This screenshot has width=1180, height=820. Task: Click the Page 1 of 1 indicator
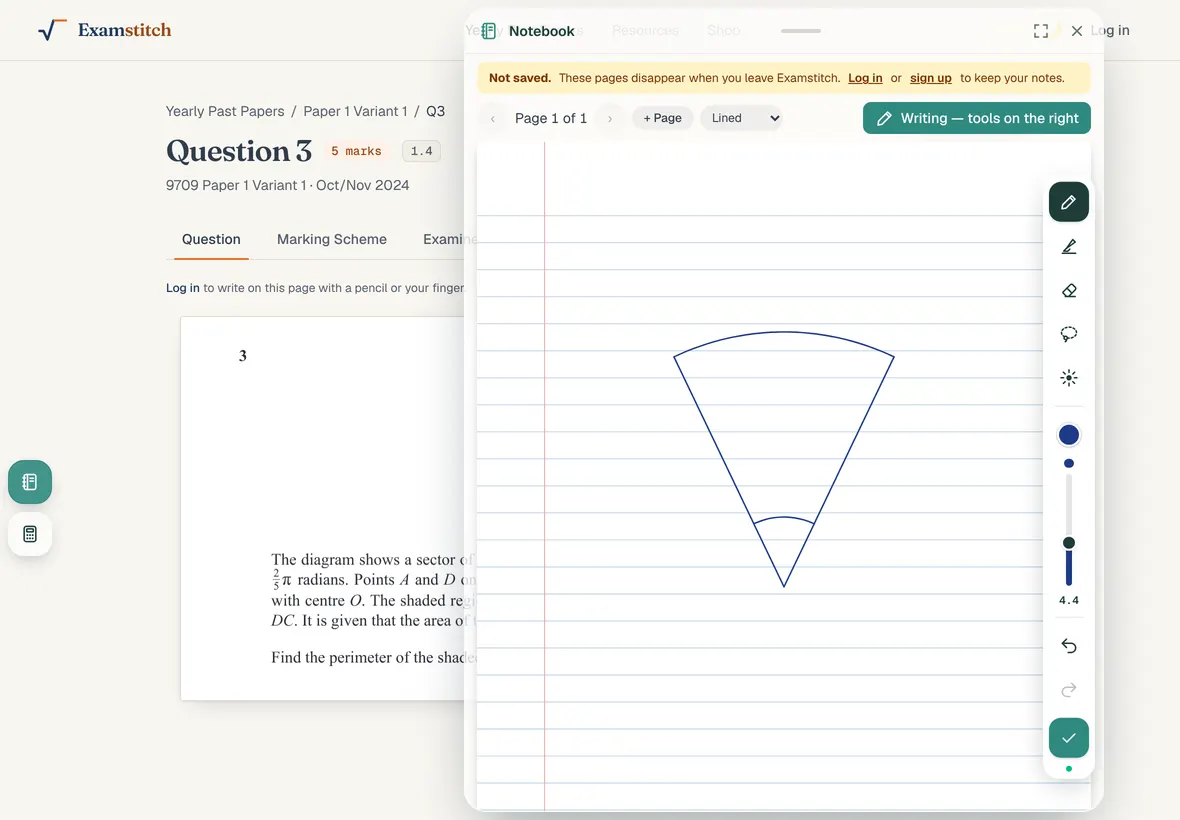coord(551,119)
